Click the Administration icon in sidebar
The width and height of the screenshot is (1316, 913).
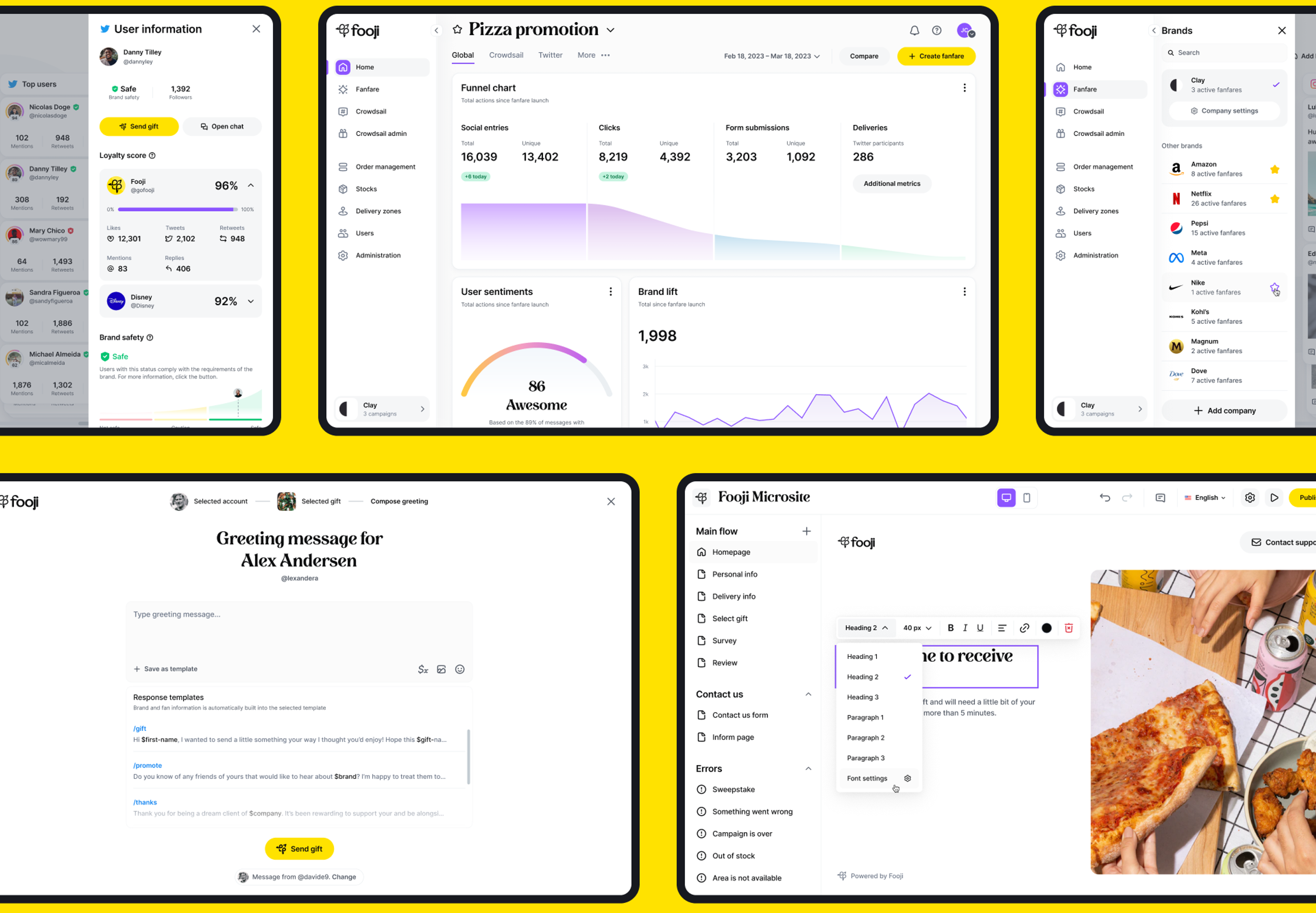pos(344,255)
